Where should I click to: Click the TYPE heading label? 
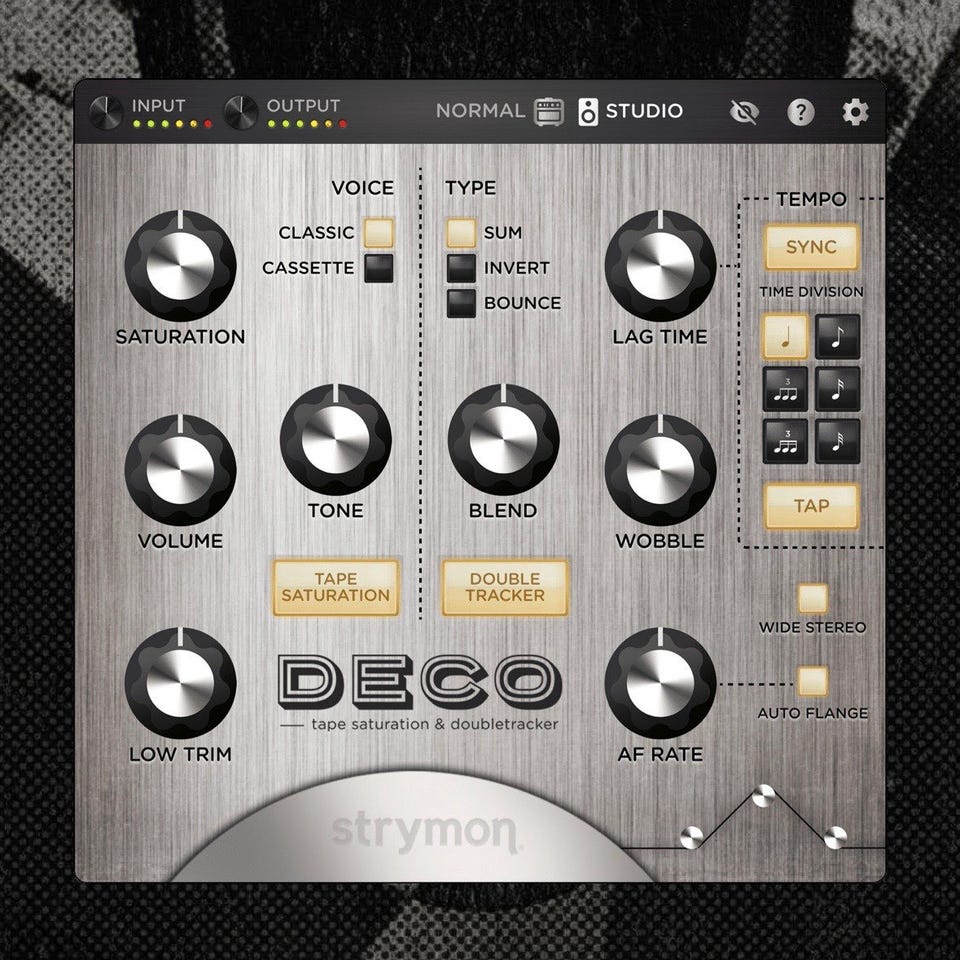click(x=470, y=187)
